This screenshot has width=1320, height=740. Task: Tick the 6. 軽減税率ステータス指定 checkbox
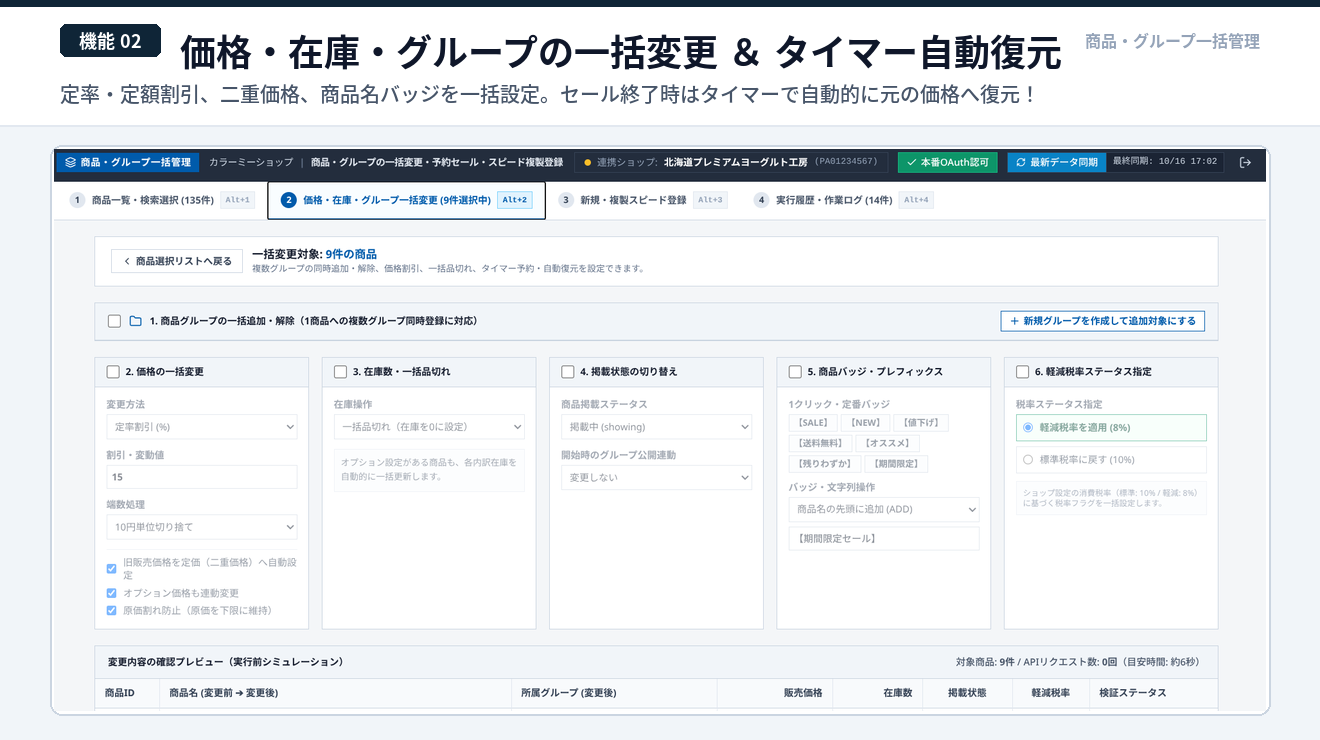click(x=1022, y=372)
